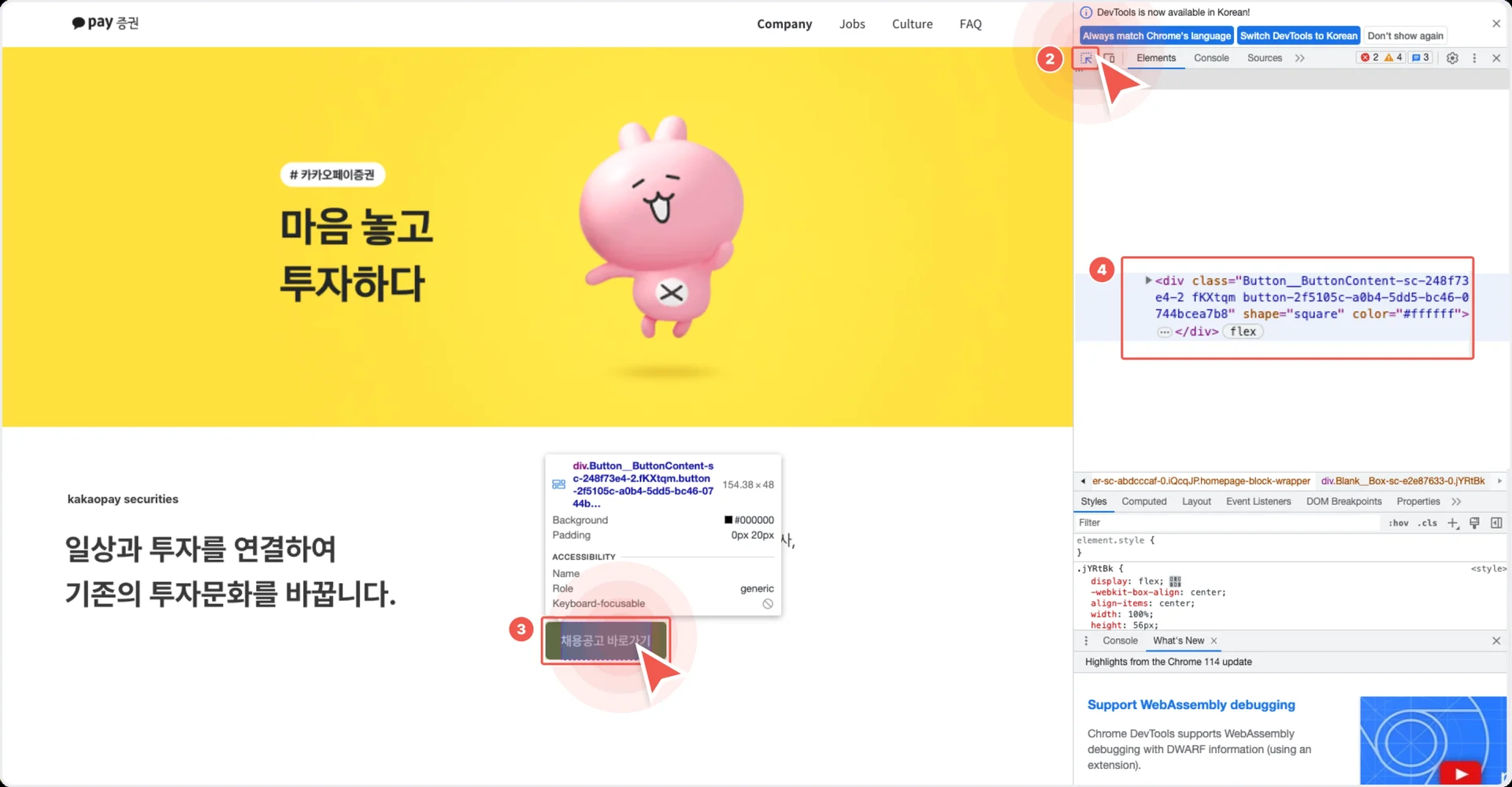Show more DevTools panel tabs

pos(1299,58)
